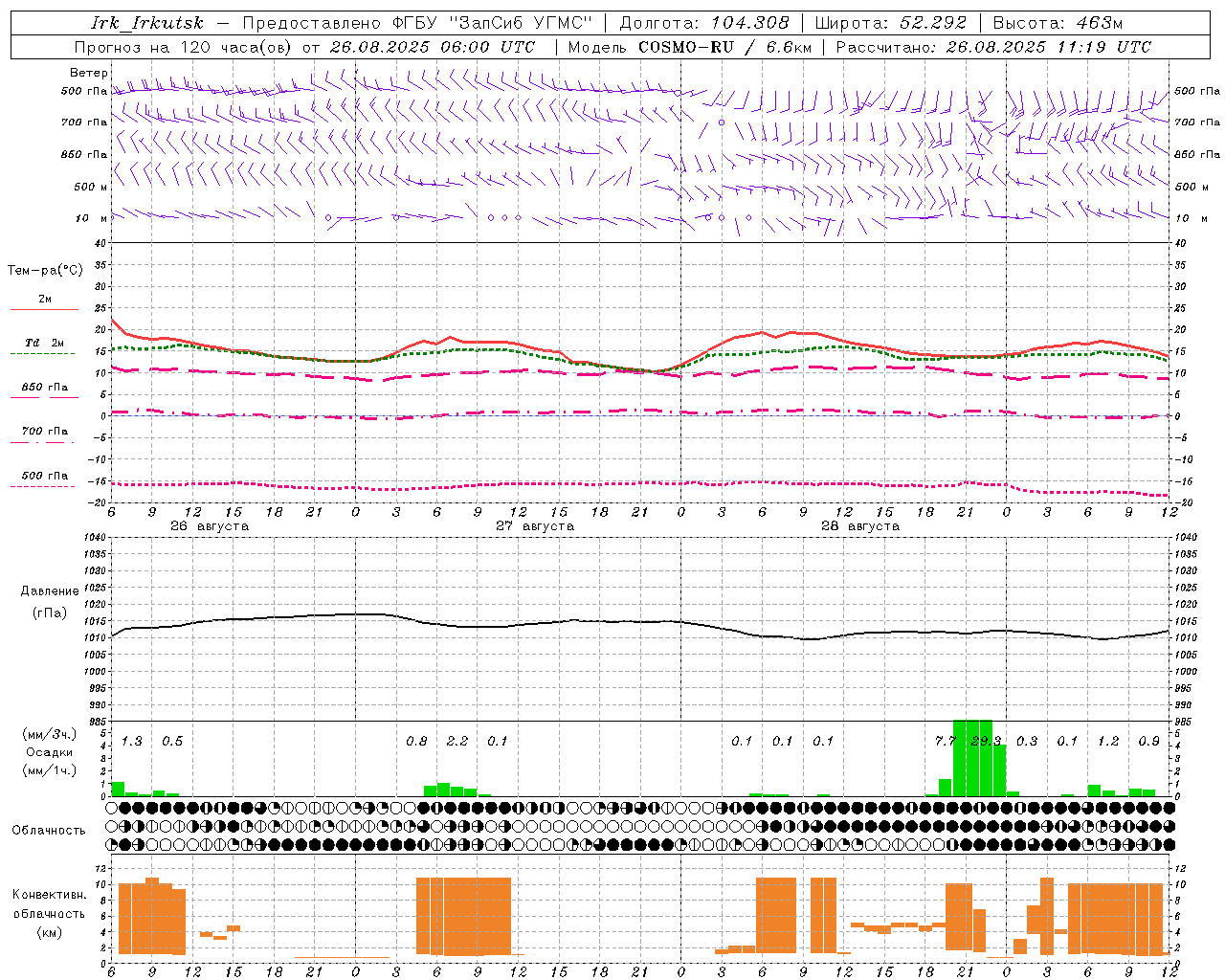Click the "28 августа" date label

(x=860, y=526)
